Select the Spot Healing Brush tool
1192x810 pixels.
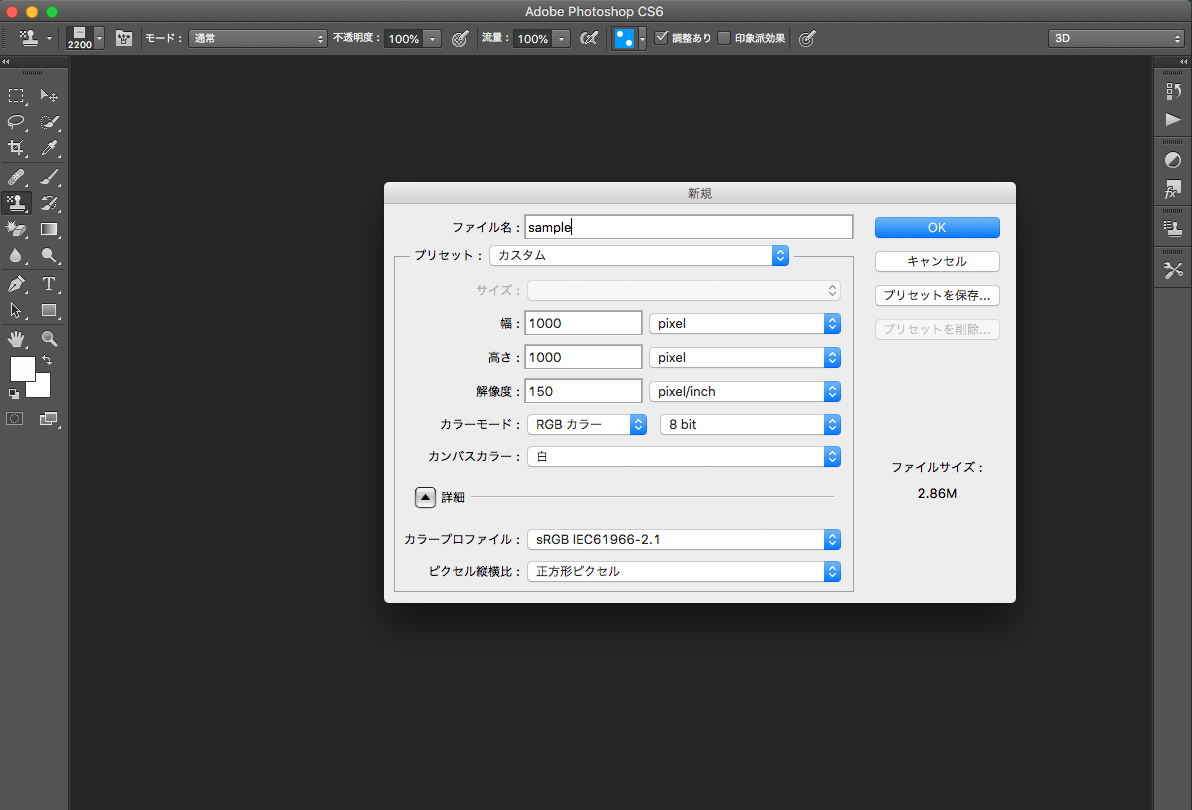tap(16, 177)
